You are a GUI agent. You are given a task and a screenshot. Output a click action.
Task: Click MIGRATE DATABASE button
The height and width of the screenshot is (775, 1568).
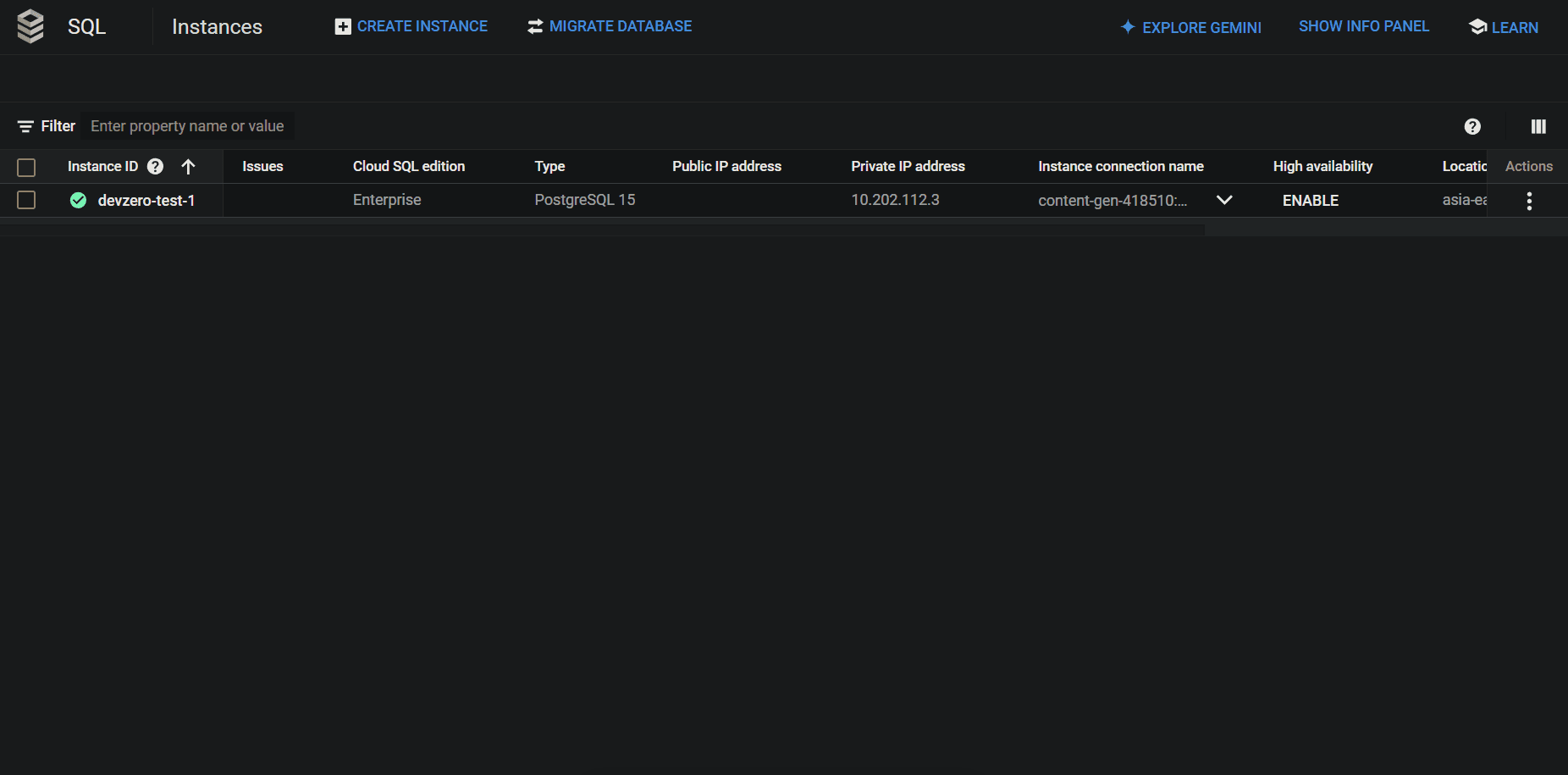pos(610,26)
